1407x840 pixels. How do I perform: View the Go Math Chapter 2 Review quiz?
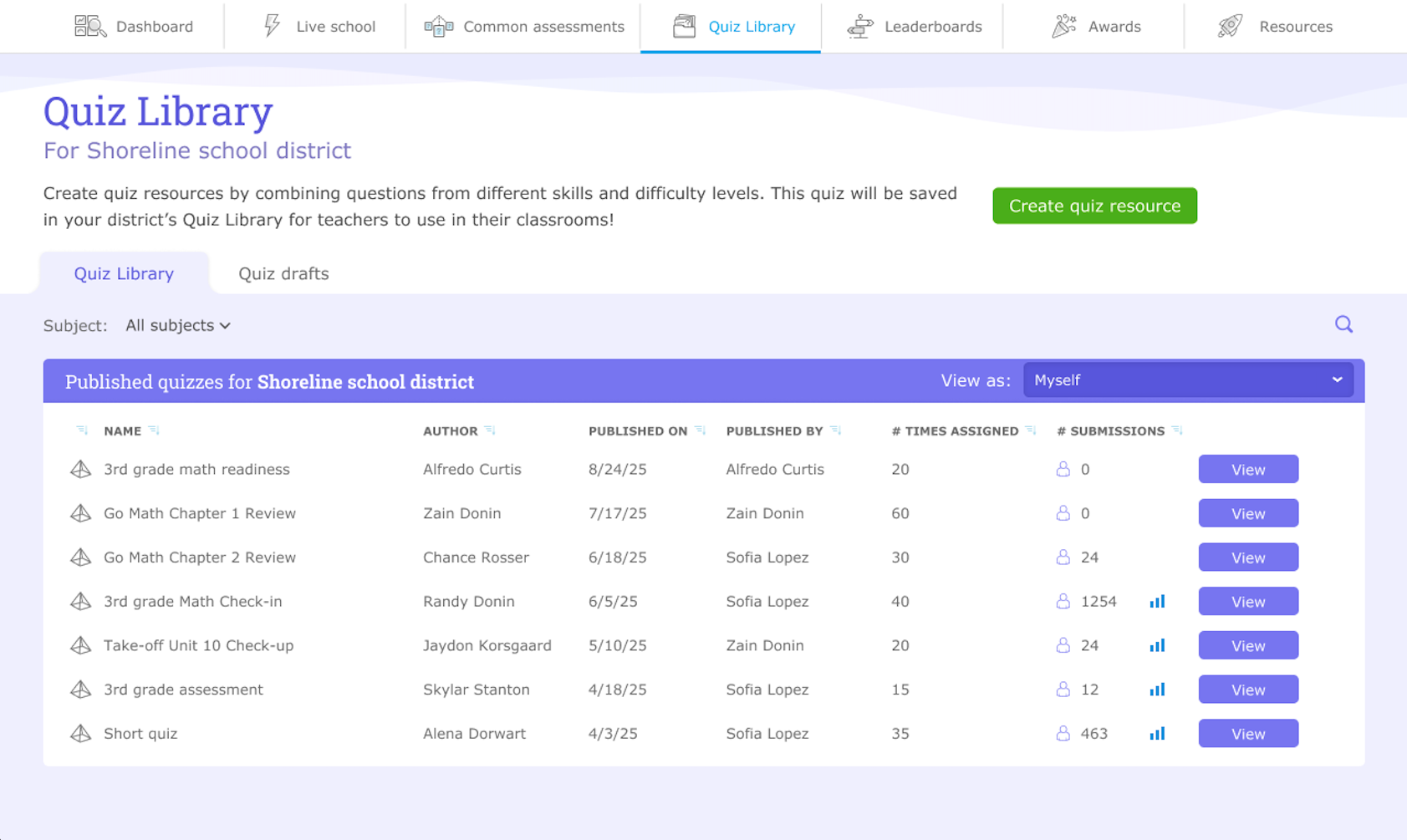(x=1248, y=557)
